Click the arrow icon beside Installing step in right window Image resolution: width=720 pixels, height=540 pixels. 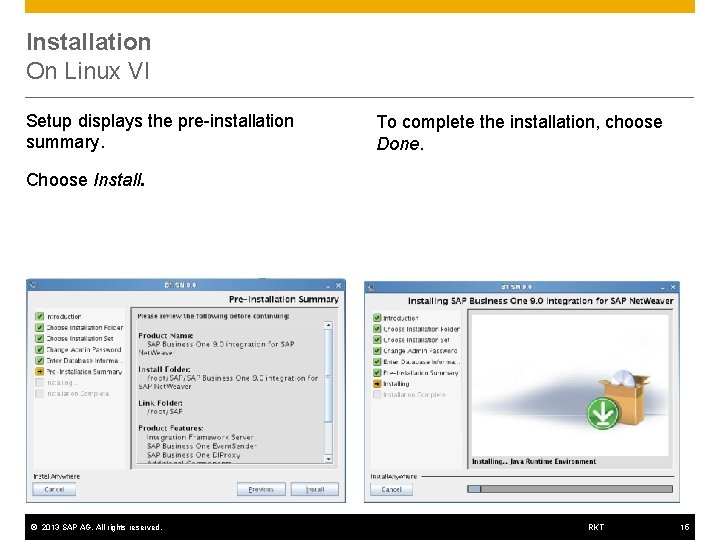click(x=377, y=384)
